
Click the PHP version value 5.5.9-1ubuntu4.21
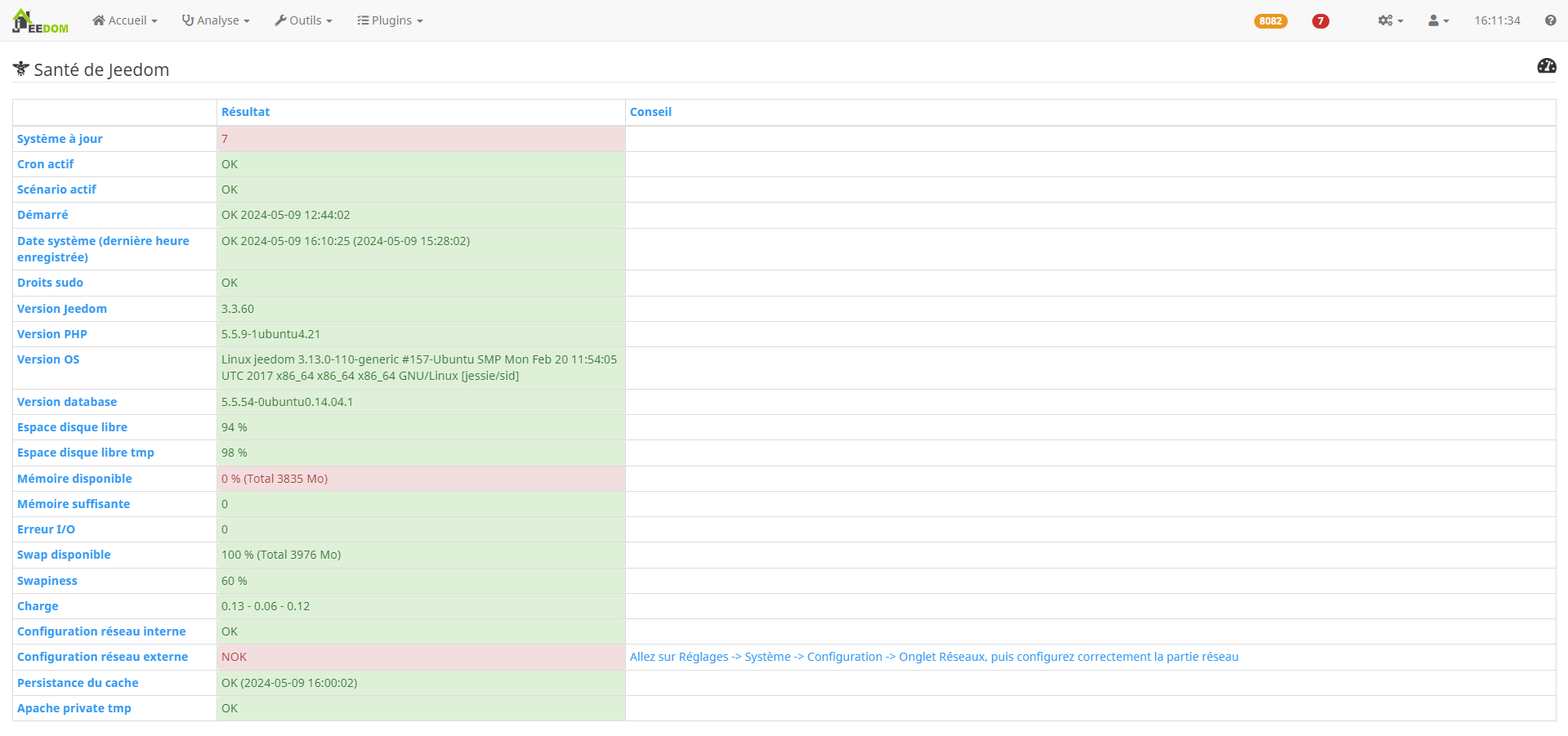[x=270, y=334]
